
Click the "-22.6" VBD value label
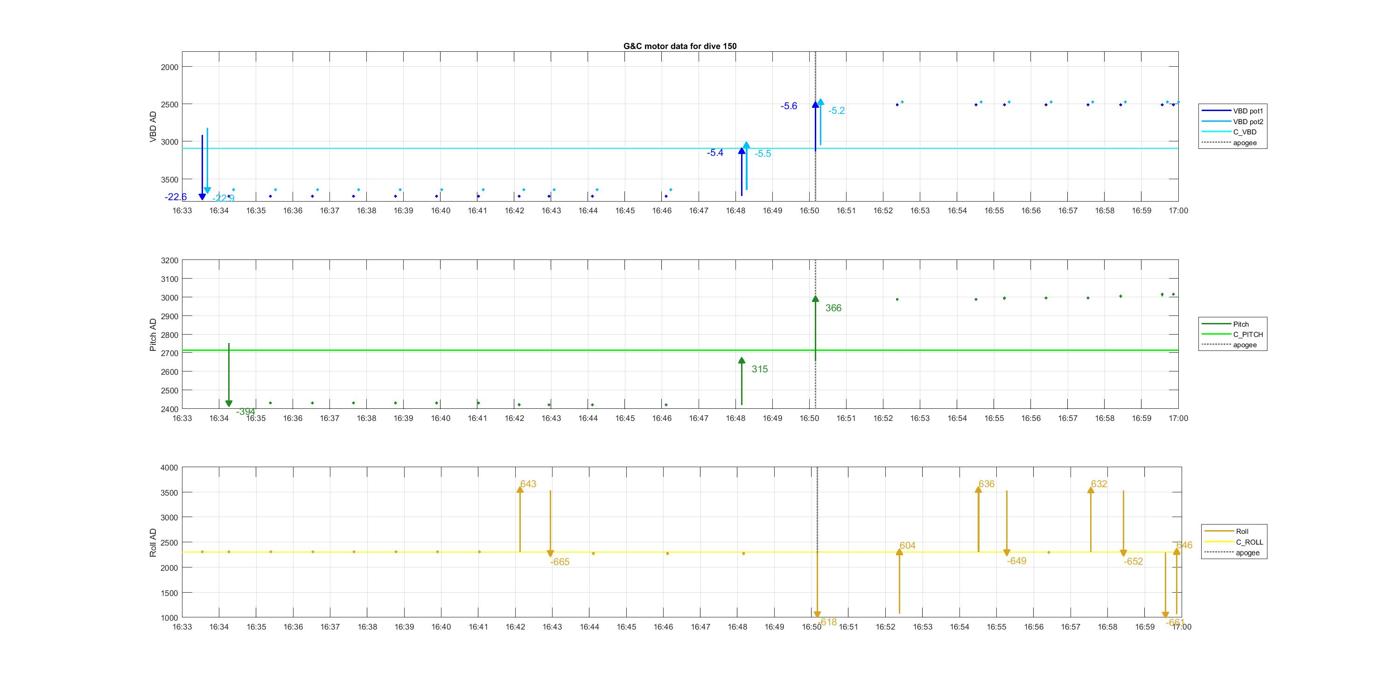(176, 197)
